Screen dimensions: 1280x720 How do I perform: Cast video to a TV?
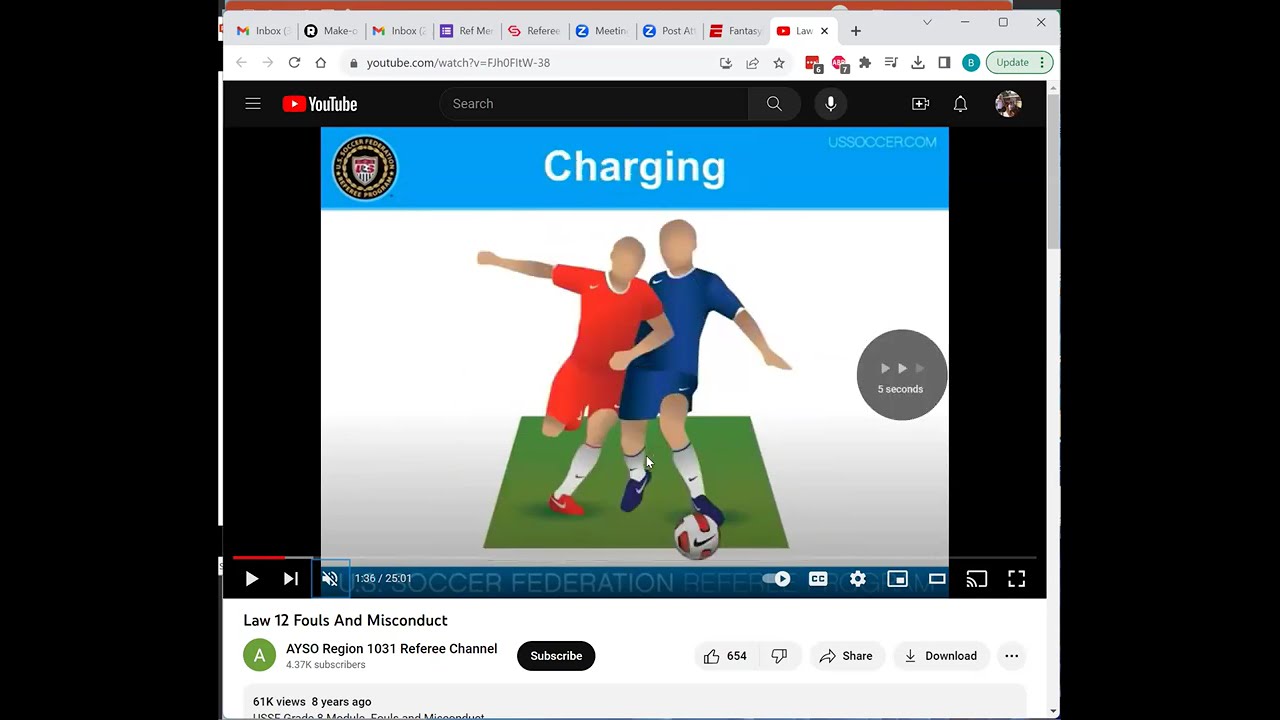[977, 579]
